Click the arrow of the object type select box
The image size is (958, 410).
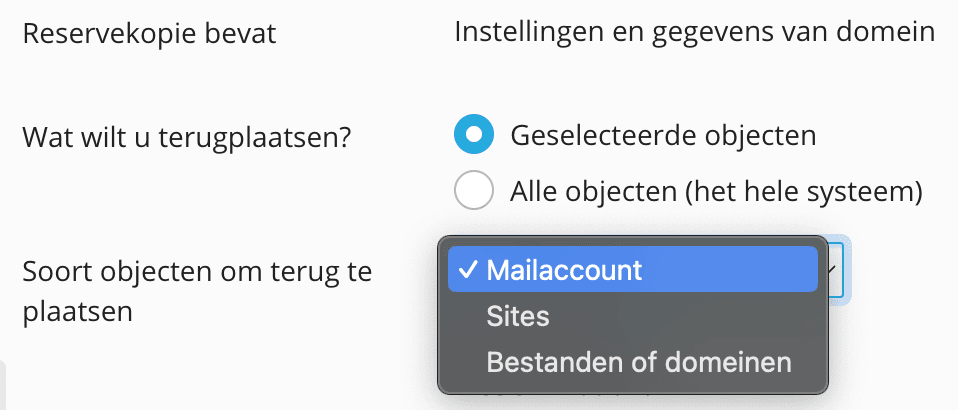pyautogui.click(x=834, y=270)
